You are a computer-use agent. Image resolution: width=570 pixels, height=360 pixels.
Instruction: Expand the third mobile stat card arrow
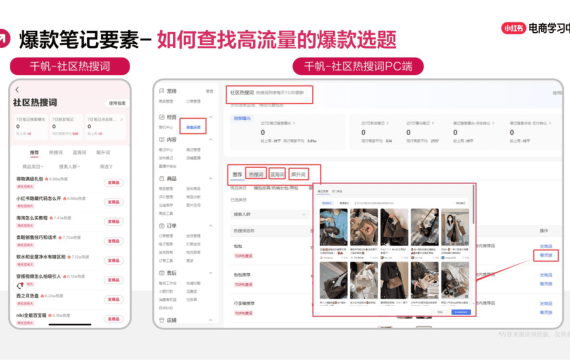tap(121, 119)
